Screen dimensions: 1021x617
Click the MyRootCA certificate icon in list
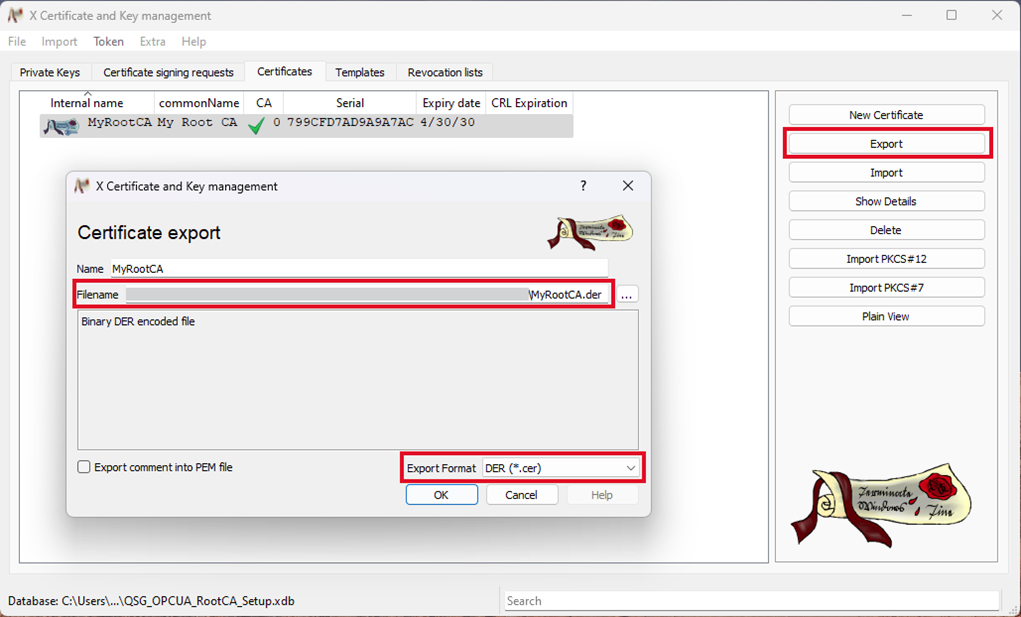[x=62, y=125]
